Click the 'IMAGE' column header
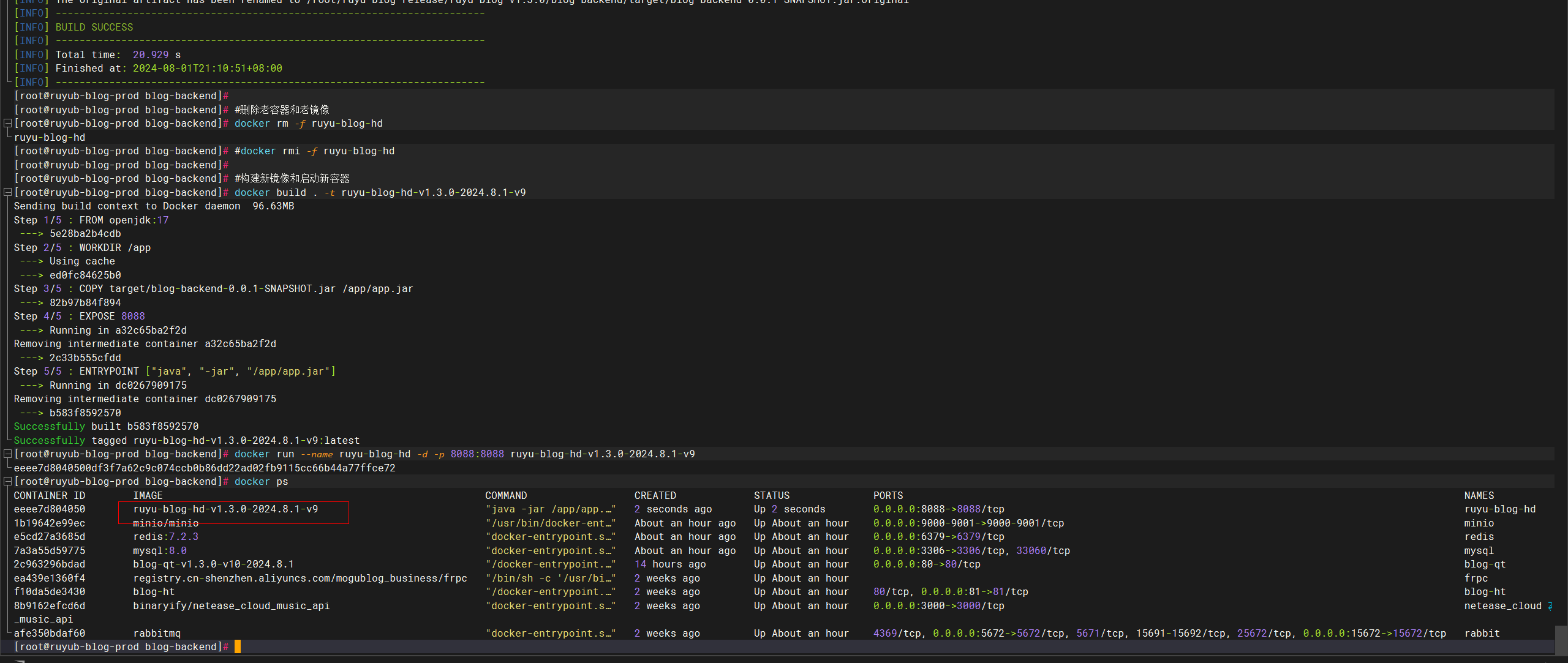 click(148, 495)
